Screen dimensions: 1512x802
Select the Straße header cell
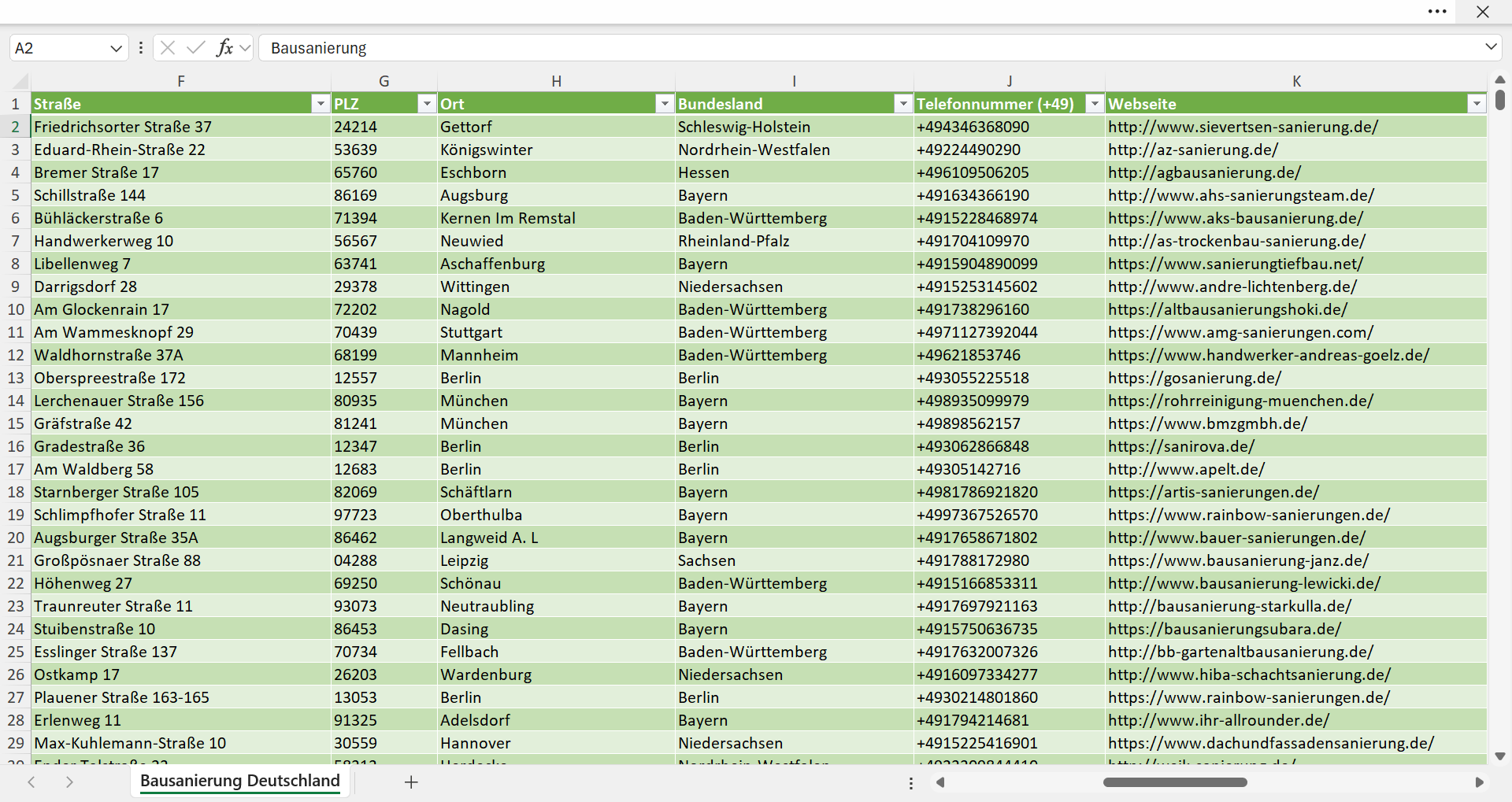(x=181, y=104)
